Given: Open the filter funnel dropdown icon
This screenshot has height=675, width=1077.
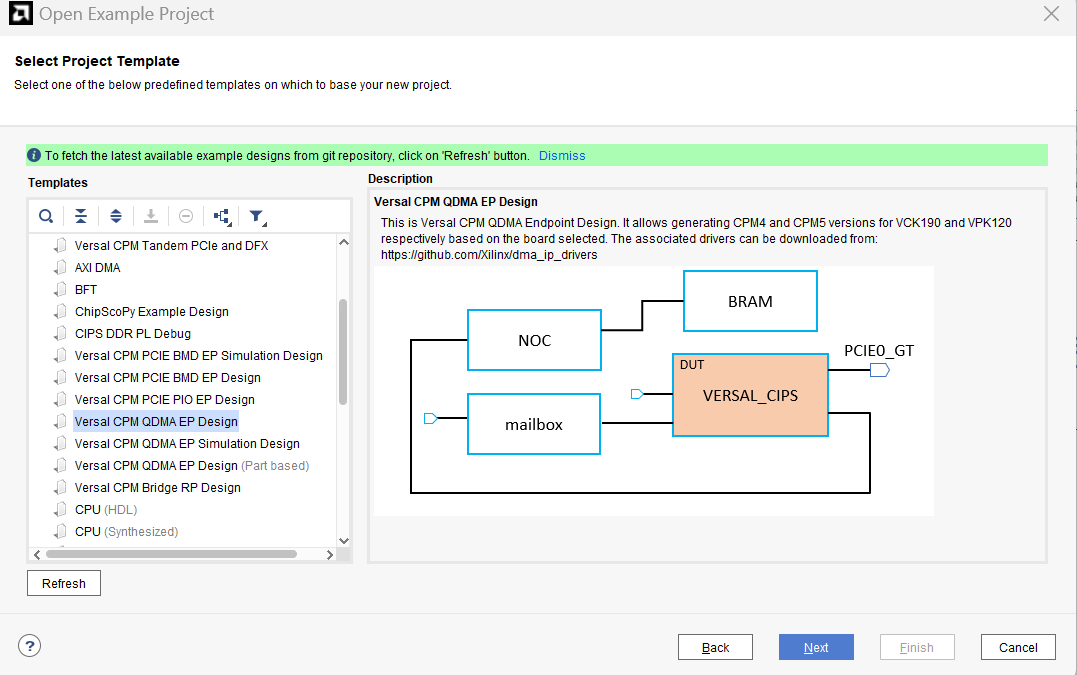Looking at the screenshot, I should pyautogui.click(x=258, y=217).
